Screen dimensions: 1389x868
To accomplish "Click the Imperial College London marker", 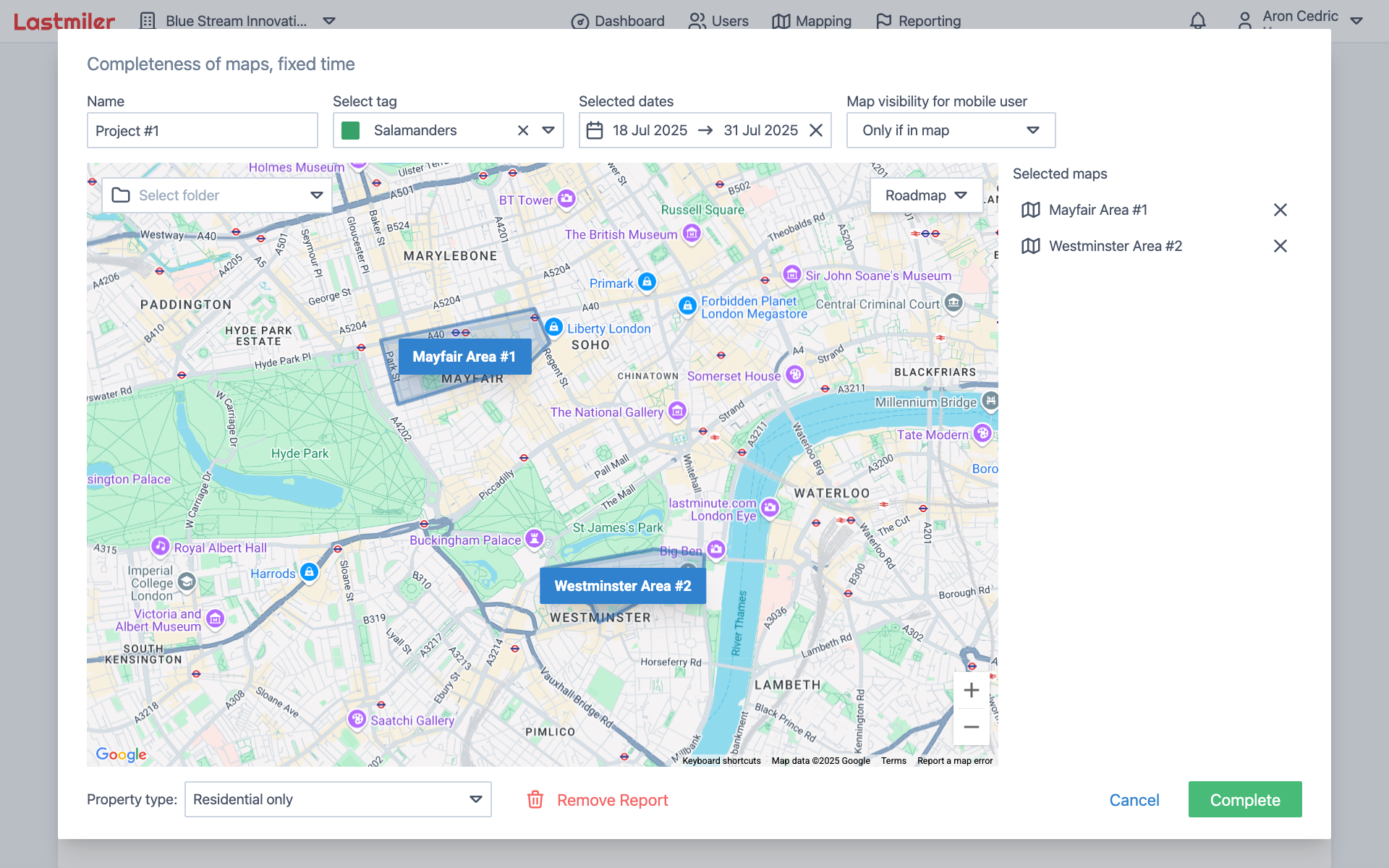I will [187, 582].
